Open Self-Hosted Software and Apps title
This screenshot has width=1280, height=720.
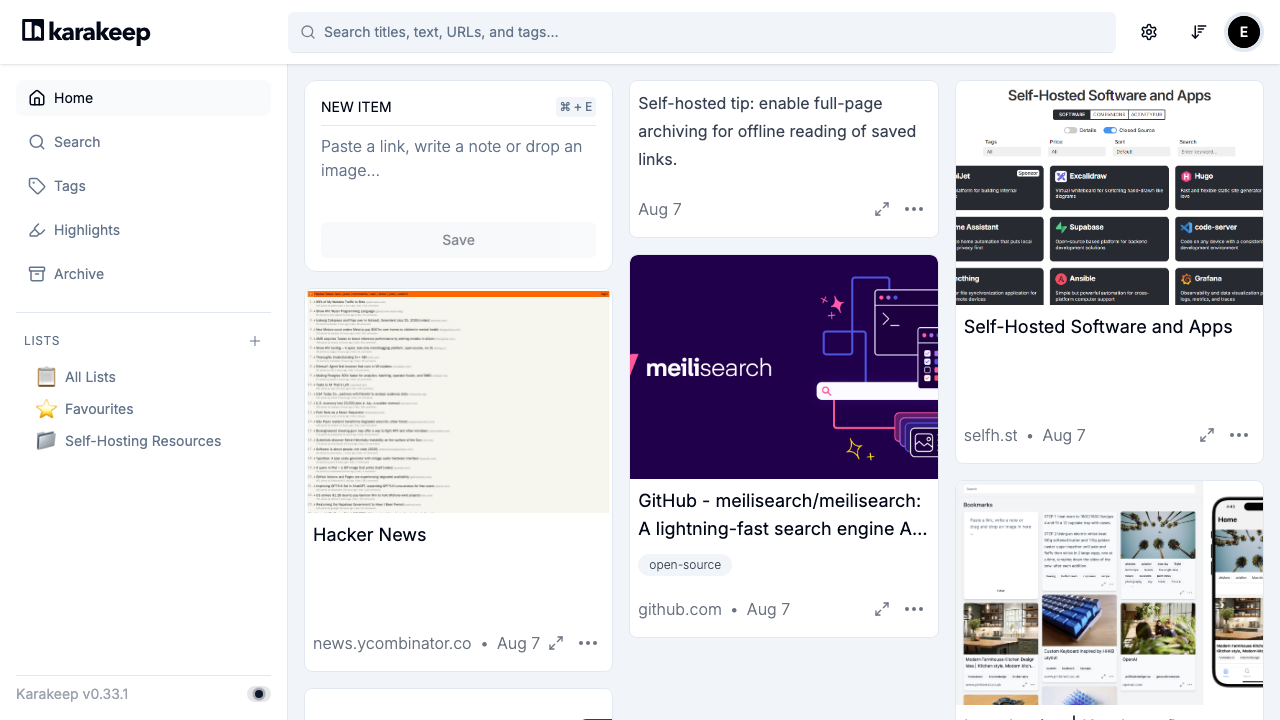point(1098,327)
